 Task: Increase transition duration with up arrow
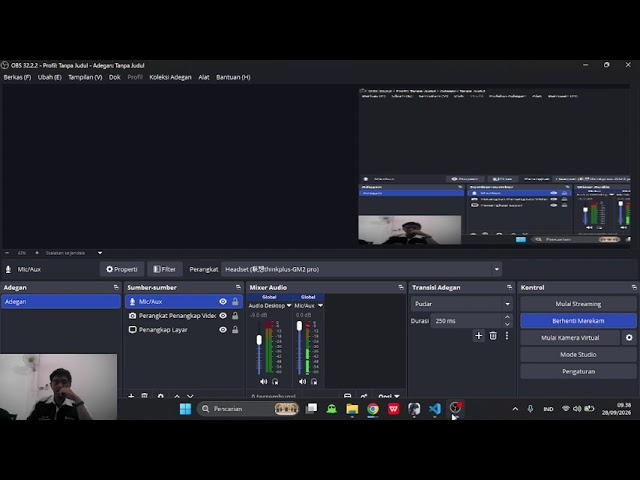click(507, 317)
